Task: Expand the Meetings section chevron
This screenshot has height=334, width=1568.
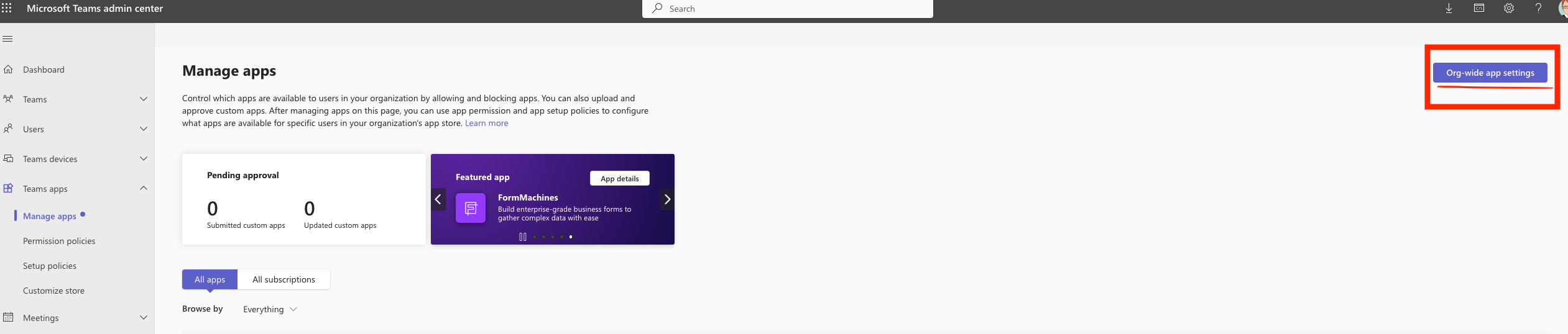Action: pos(144,317)
